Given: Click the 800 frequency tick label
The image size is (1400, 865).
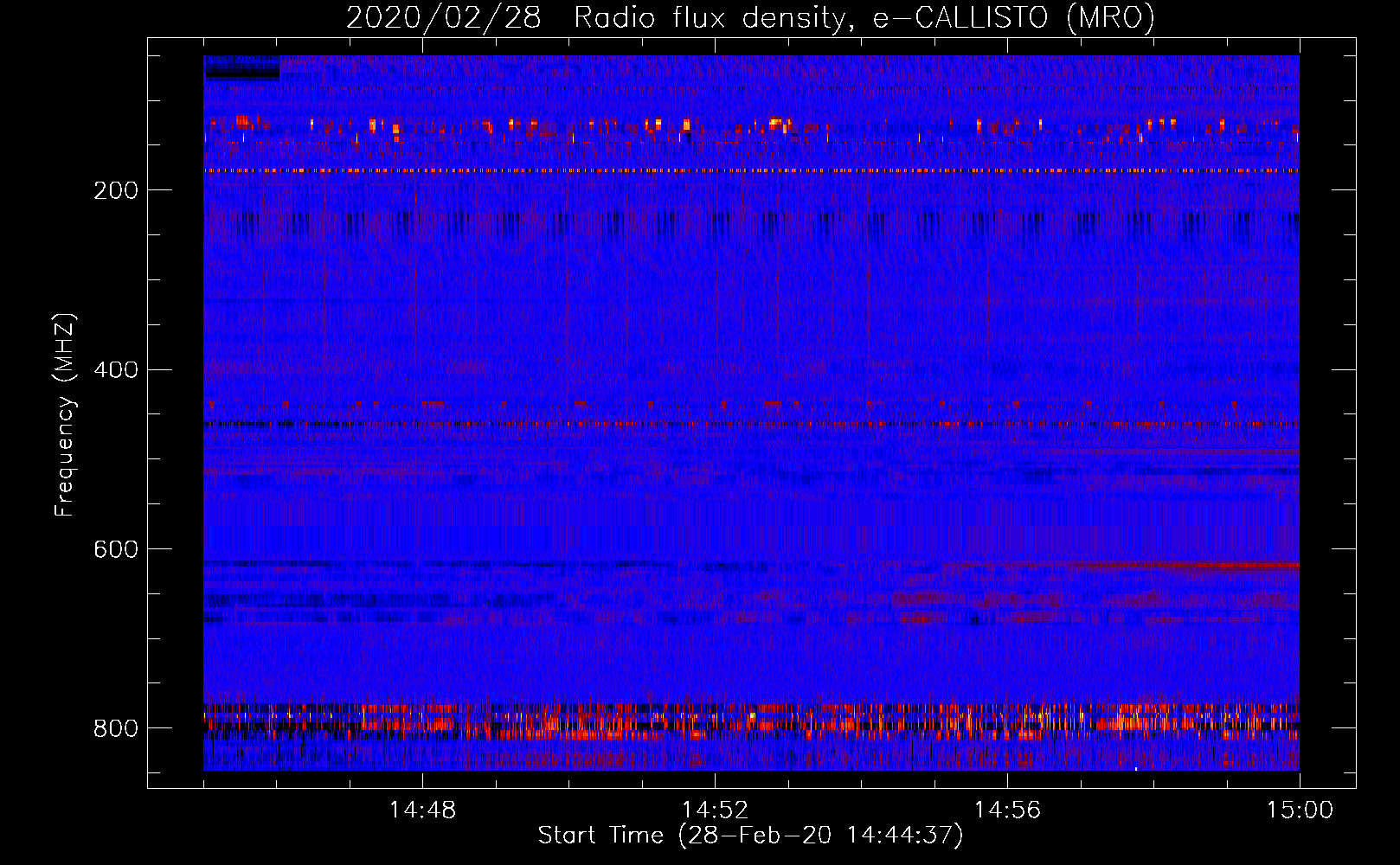Looking at the screenshot, I should point(116,728).
